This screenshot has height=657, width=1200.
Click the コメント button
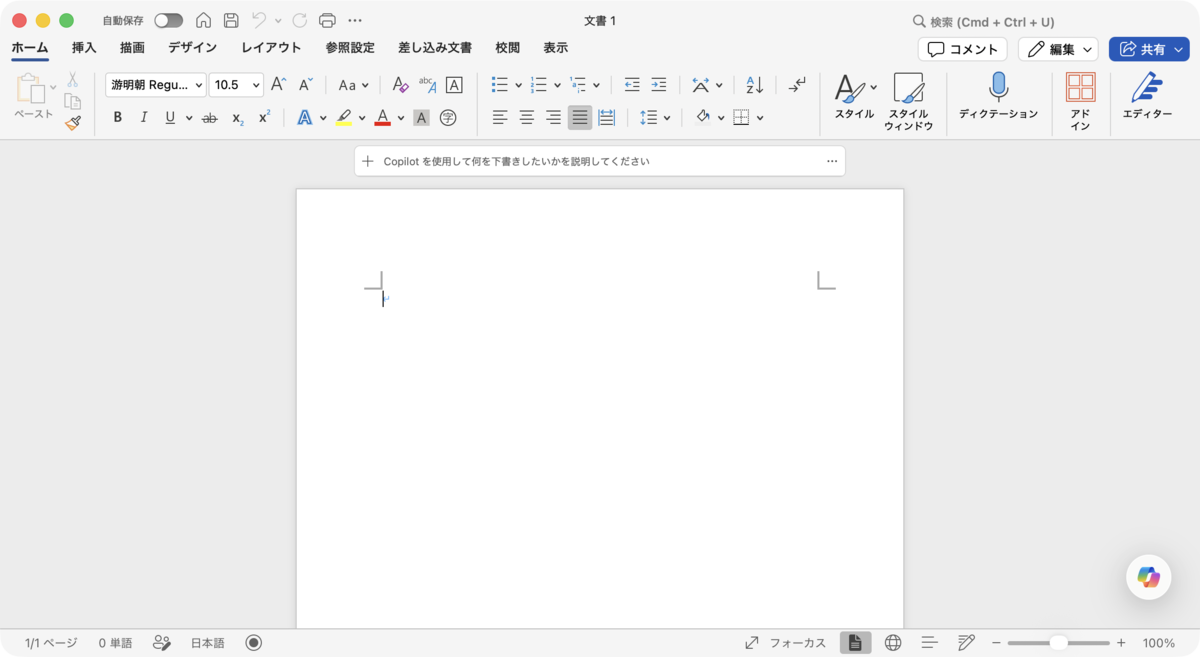tap(962, 49)
